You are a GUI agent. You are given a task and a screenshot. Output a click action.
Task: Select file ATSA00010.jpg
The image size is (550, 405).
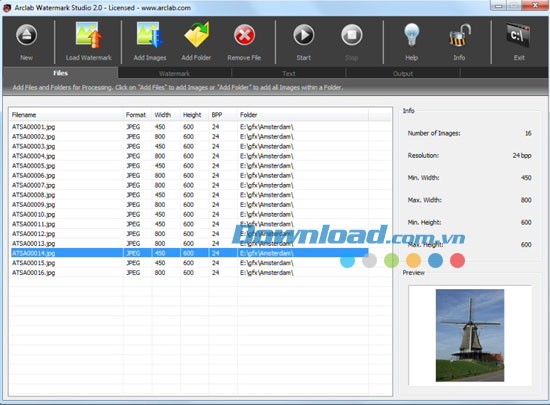34,214
